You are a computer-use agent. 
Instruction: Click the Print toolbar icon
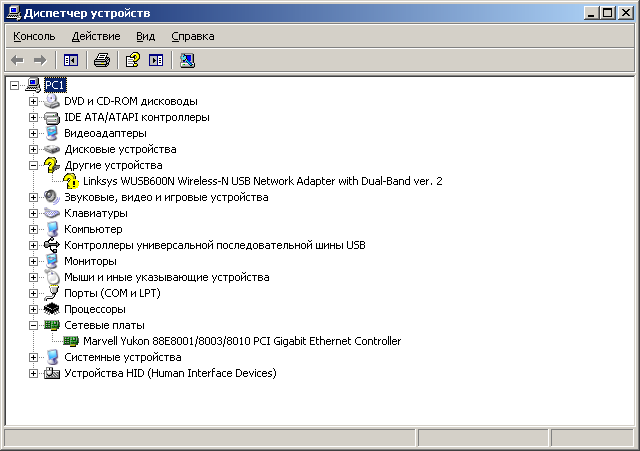click(102, 60)
